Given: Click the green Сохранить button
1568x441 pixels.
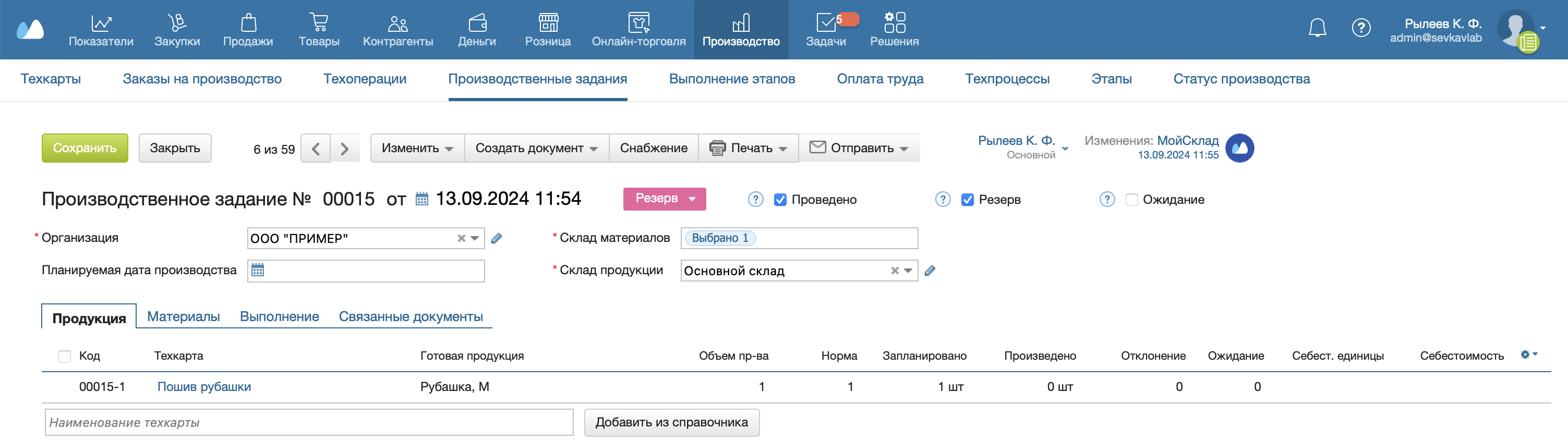Looking at the screenshot, I should 85,149.
